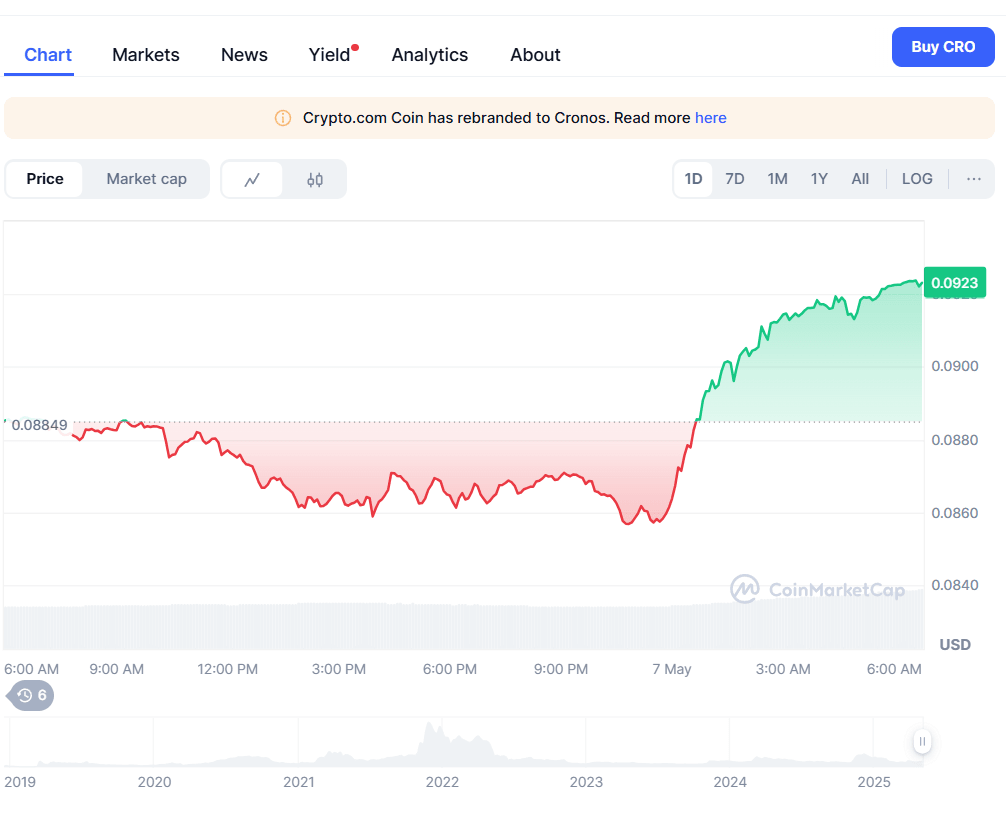Enable LOG scale
The height and width of the screenshot is (813, 1006).
pos(917,179)
